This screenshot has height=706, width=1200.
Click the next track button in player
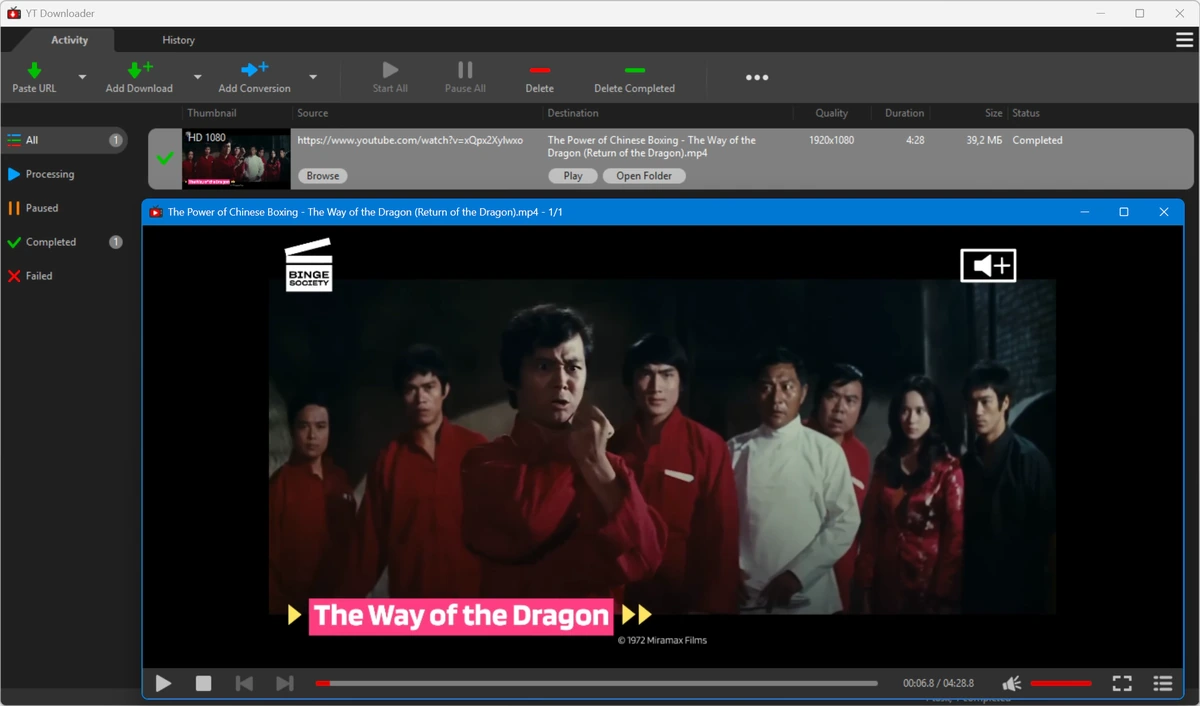tap(285, 683)
